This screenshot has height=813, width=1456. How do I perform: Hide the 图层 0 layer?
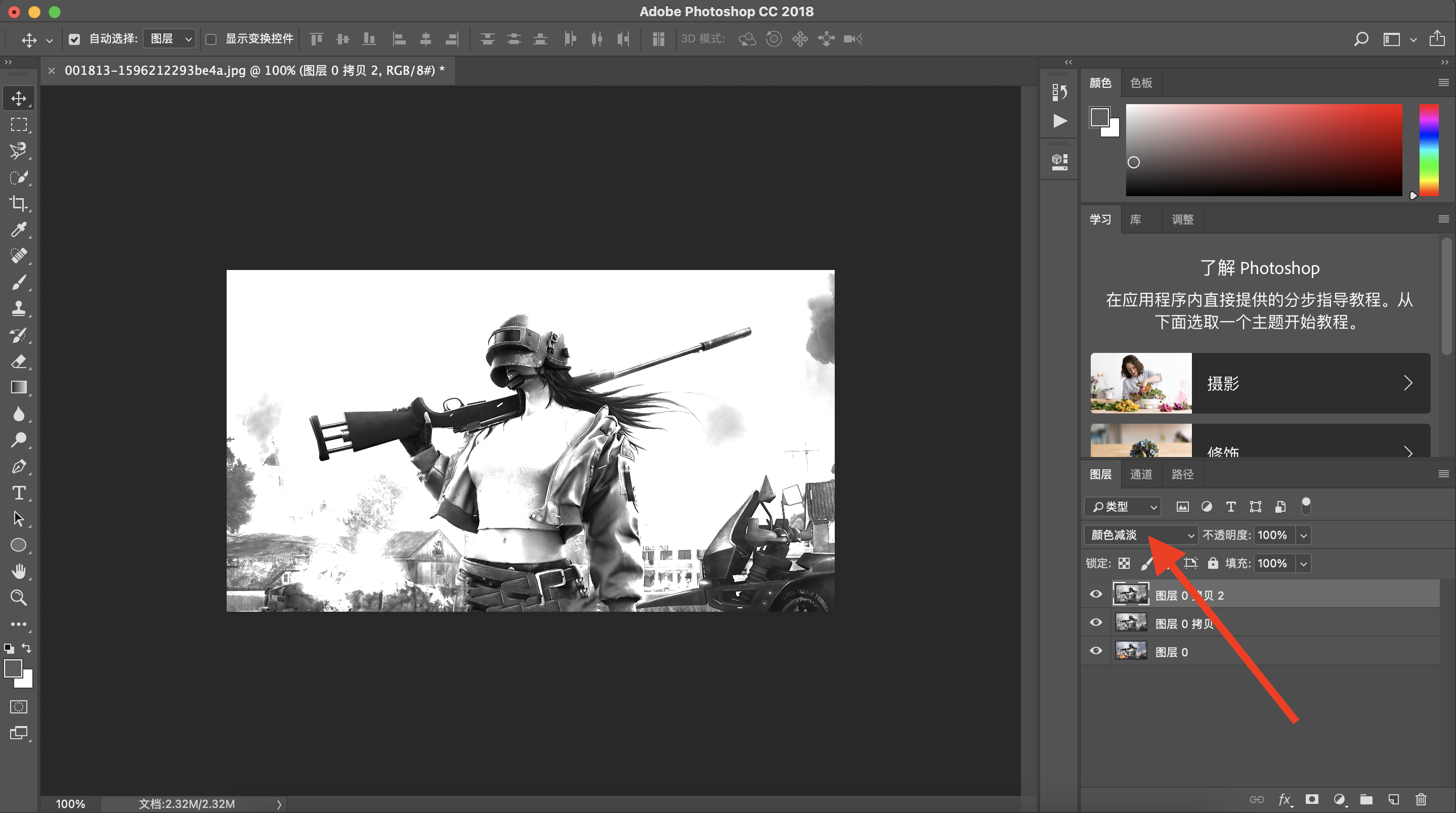1096,651
